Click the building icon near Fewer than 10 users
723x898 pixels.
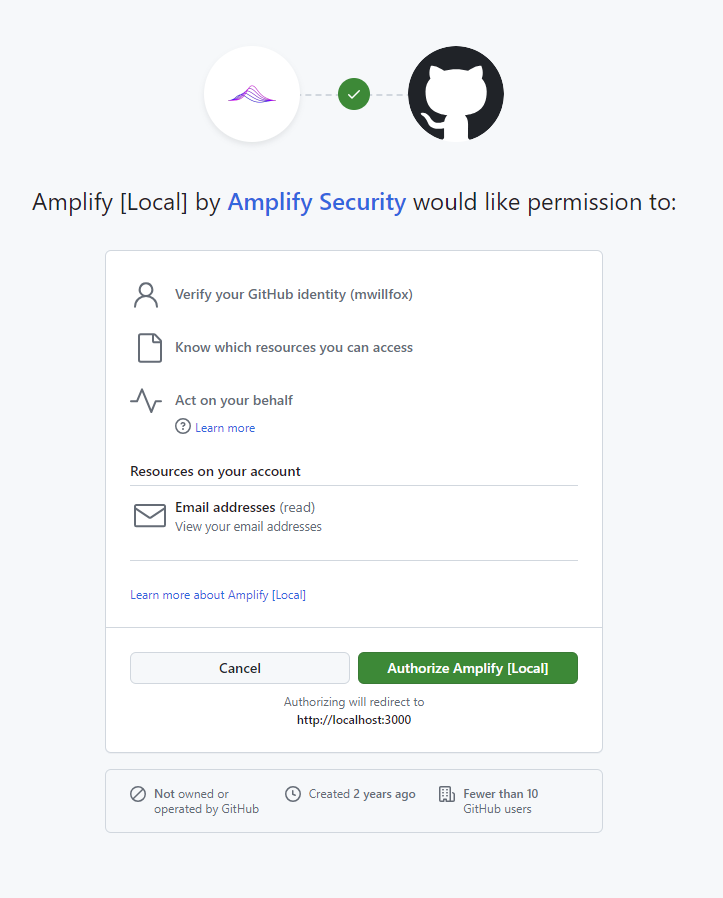pos(446,793)
